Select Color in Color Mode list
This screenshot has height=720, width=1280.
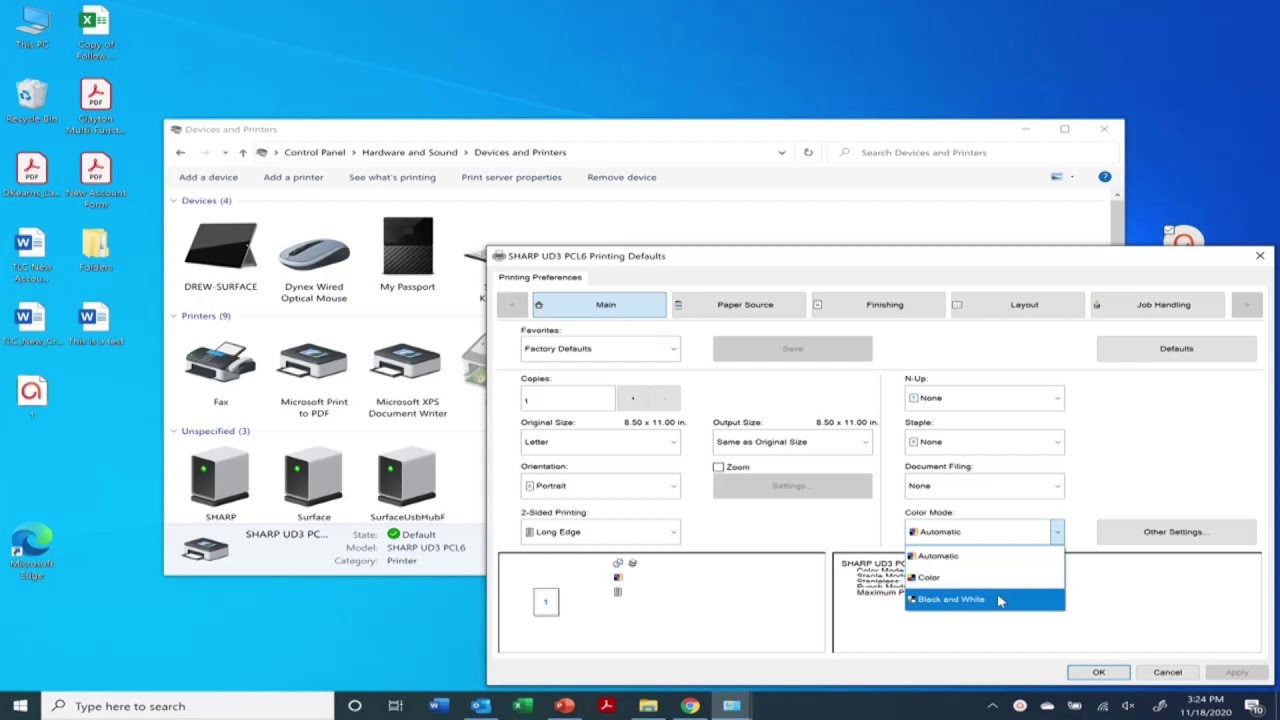click(x=985, y=578)
